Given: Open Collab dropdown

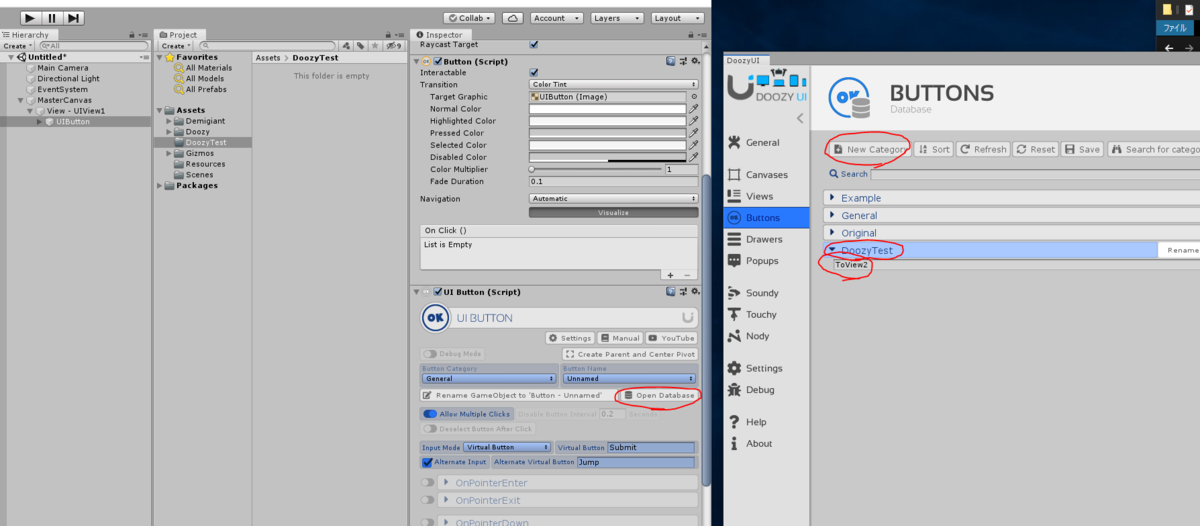Looking at the screenshot, I should pos(470,18).
